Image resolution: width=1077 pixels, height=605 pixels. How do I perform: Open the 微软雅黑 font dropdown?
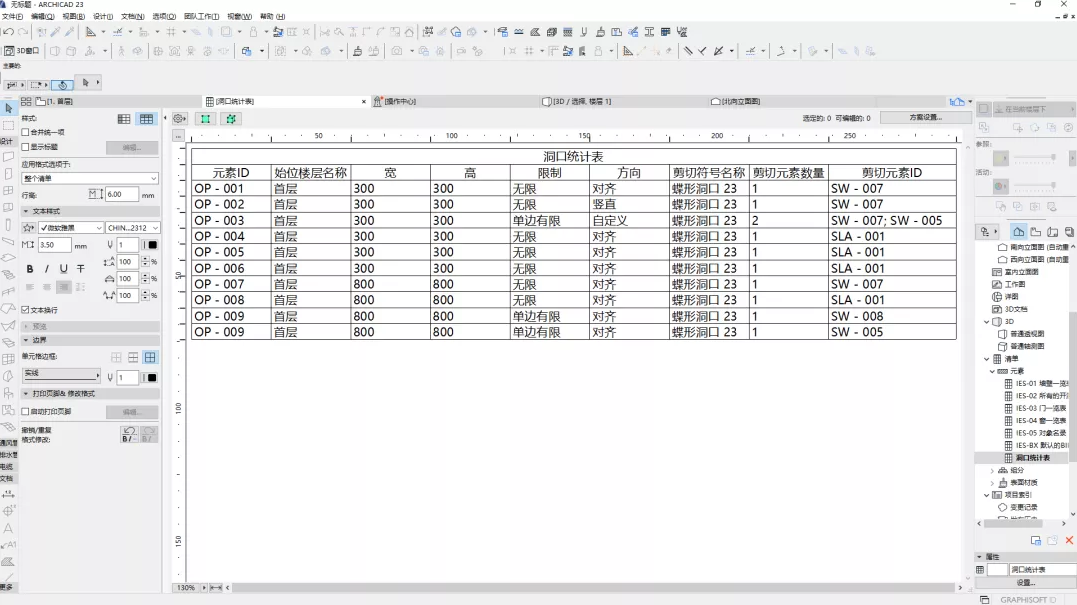(x=70, y=228)
